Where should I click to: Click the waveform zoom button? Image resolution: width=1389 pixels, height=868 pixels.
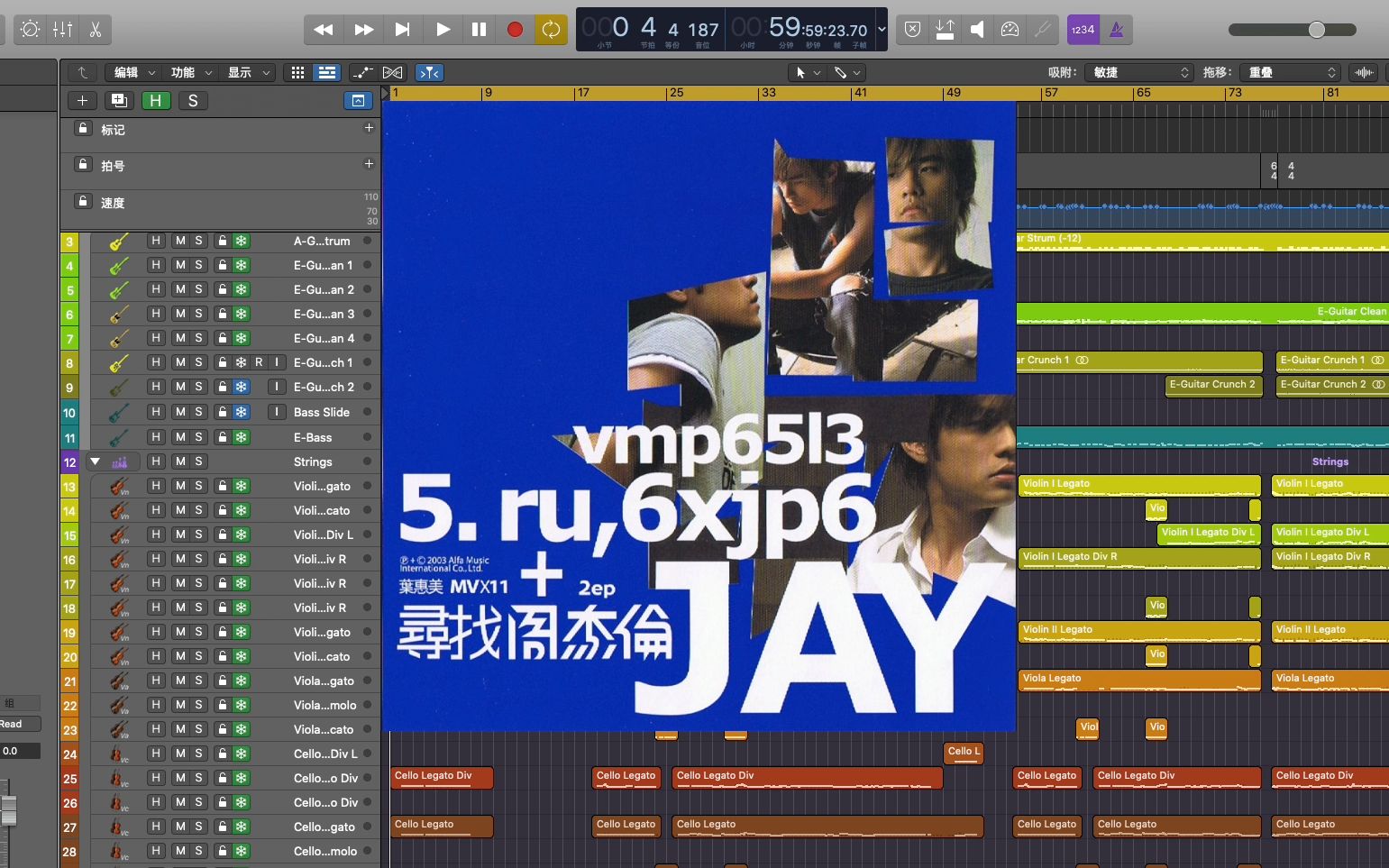[1365, 72]
